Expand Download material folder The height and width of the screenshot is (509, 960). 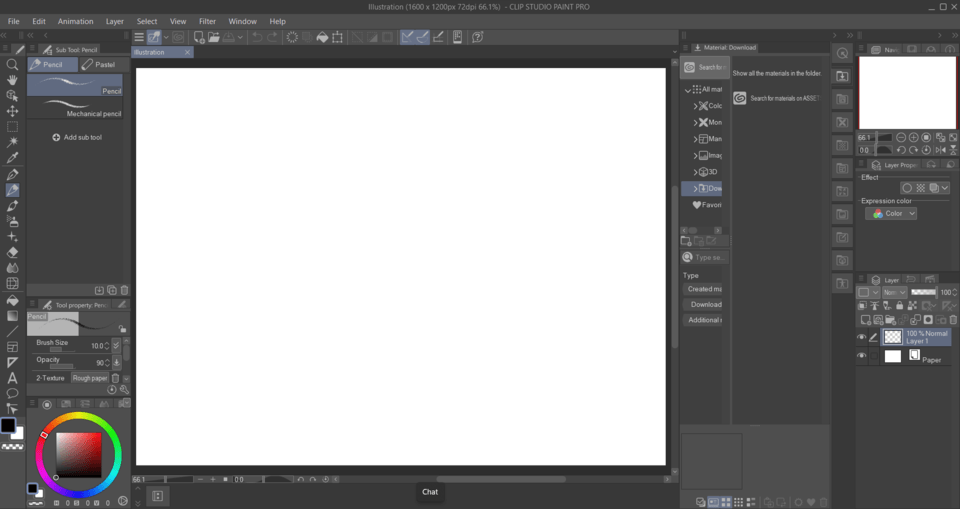(x=696, y=189)
